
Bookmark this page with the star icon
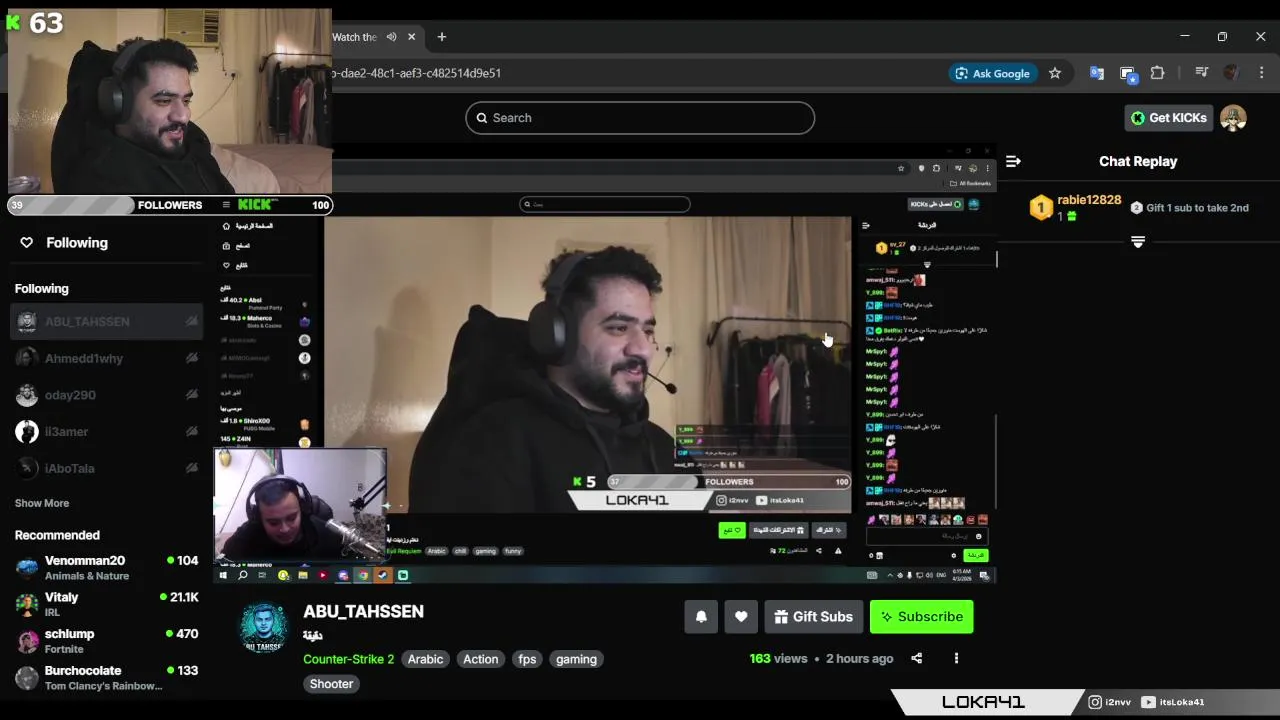1055,73
